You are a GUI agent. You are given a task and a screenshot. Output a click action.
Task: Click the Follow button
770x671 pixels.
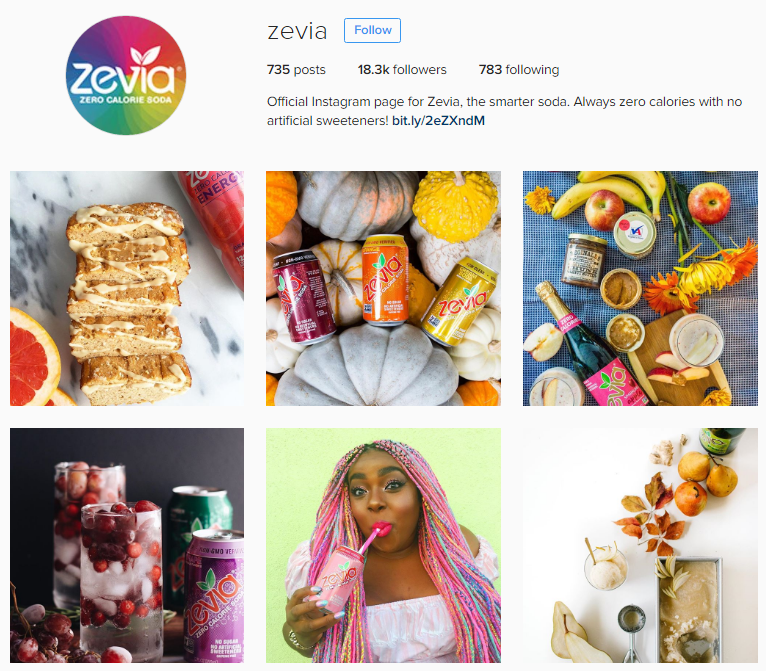click(372, 30)
